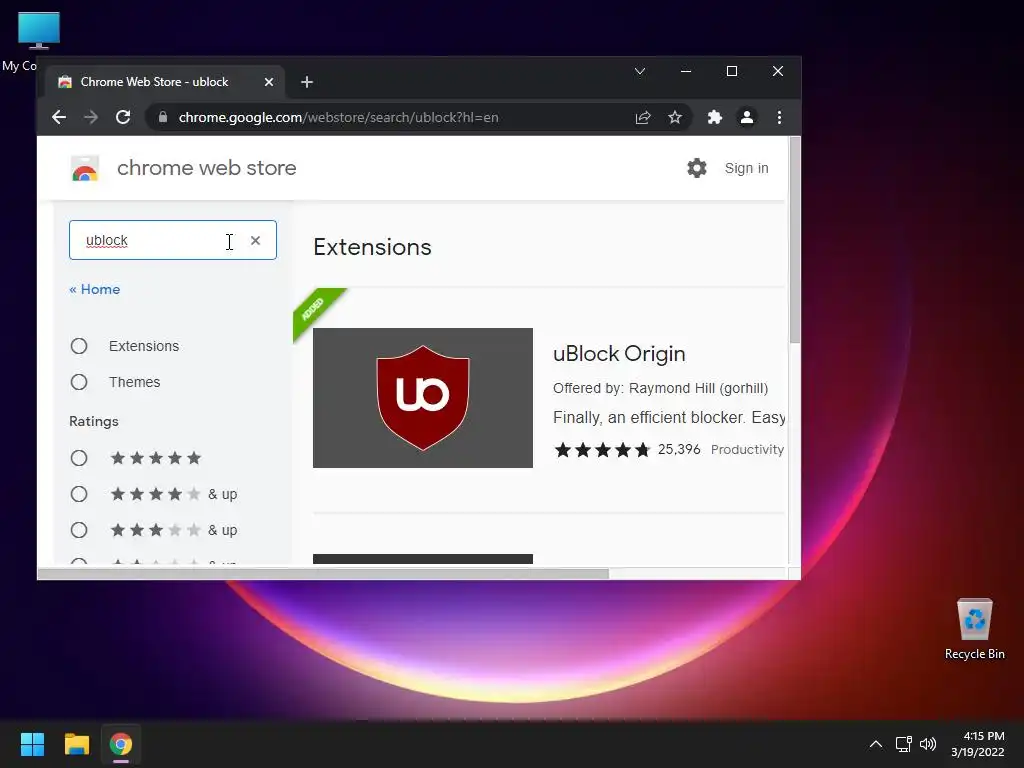Open the clock and date panel
The width and height of the screenshot is (1024, 768).
point(978,744)
